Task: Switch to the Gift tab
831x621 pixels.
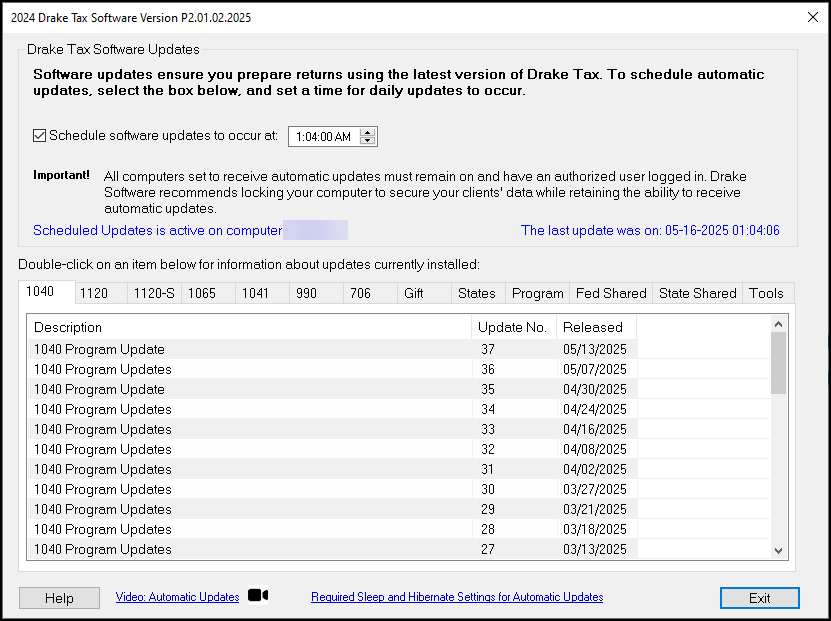Action: pos(425,293)
